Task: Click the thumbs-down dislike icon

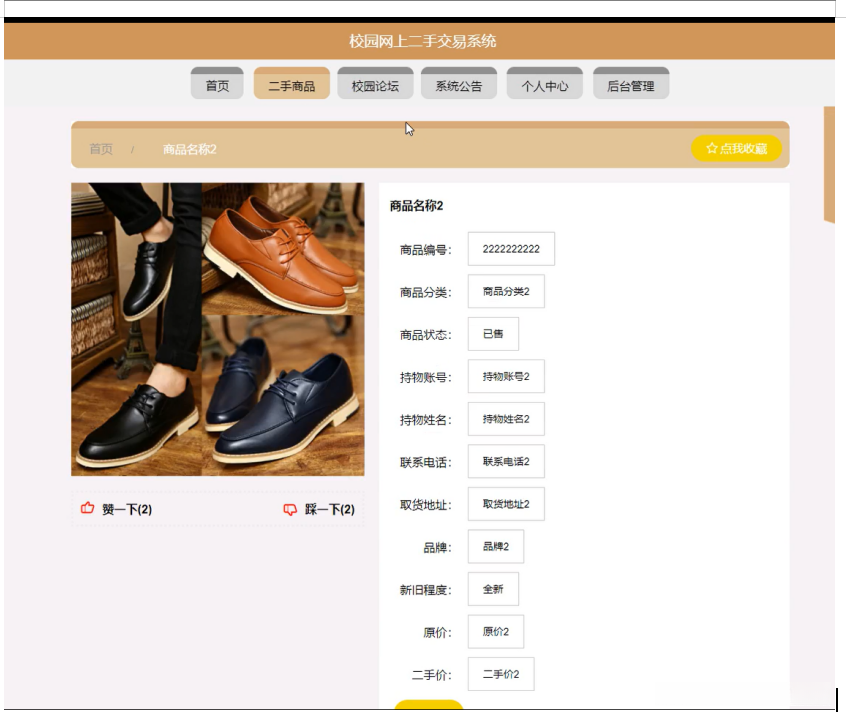Action: pos(290,509)
